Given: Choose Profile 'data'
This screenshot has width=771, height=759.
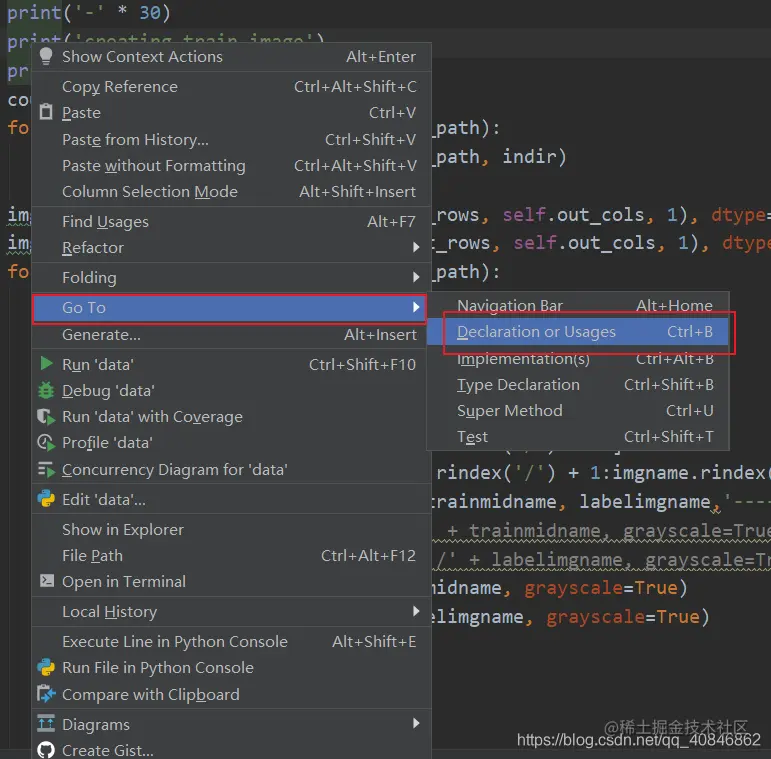Looking at the screenshot, I should click(232, 443).
